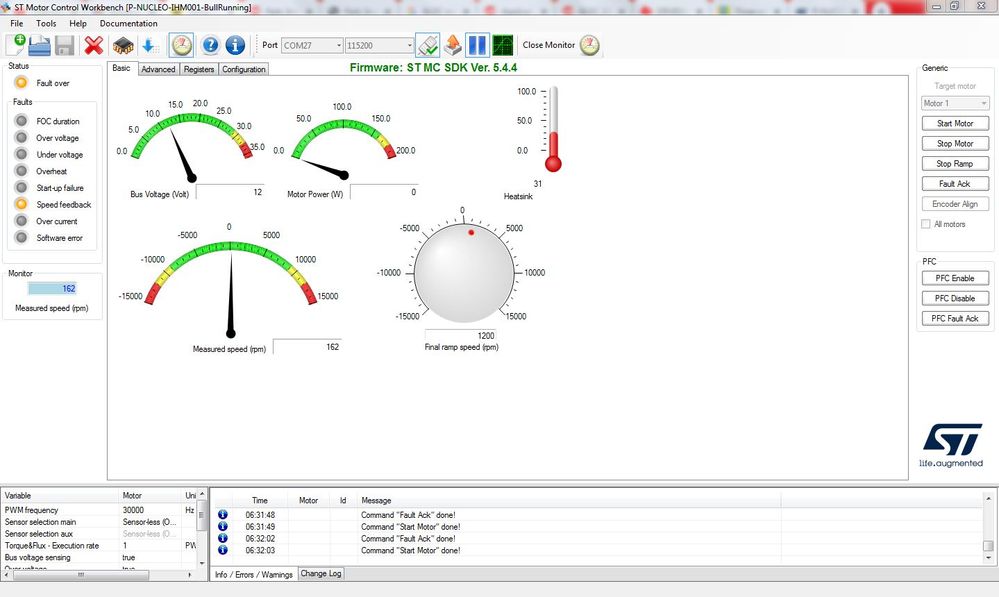Image resolution: width=999 pixels, height=597 pixels.
Task: Click the Fault over status LED
Action: coord(21,83)
